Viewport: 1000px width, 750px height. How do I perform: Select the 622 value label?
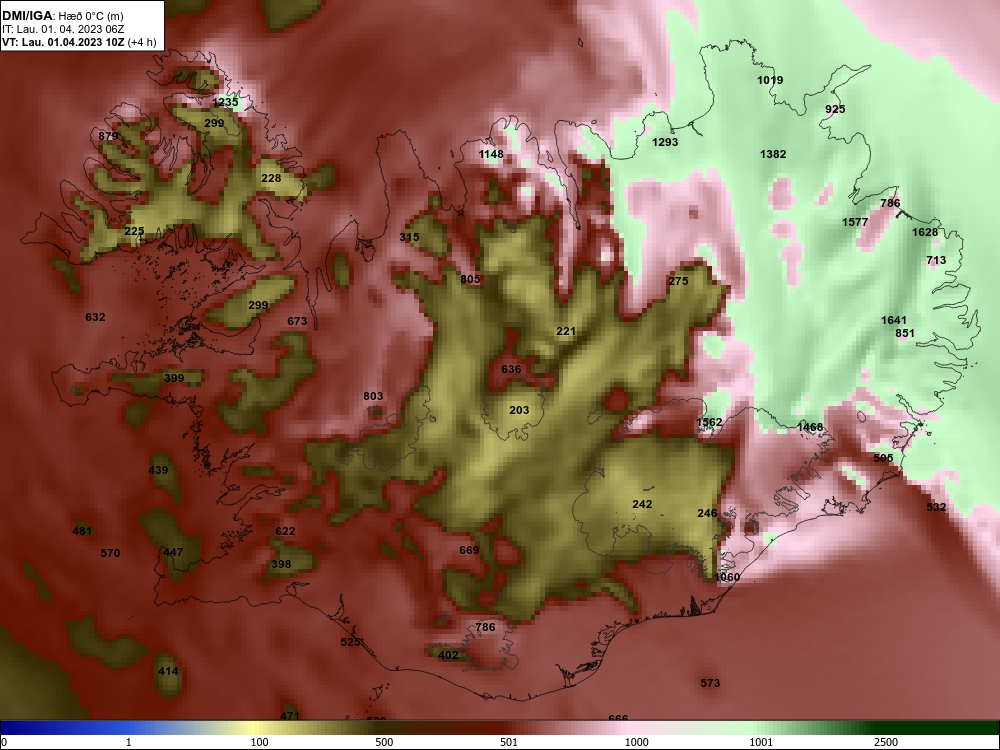coord(285,531)
